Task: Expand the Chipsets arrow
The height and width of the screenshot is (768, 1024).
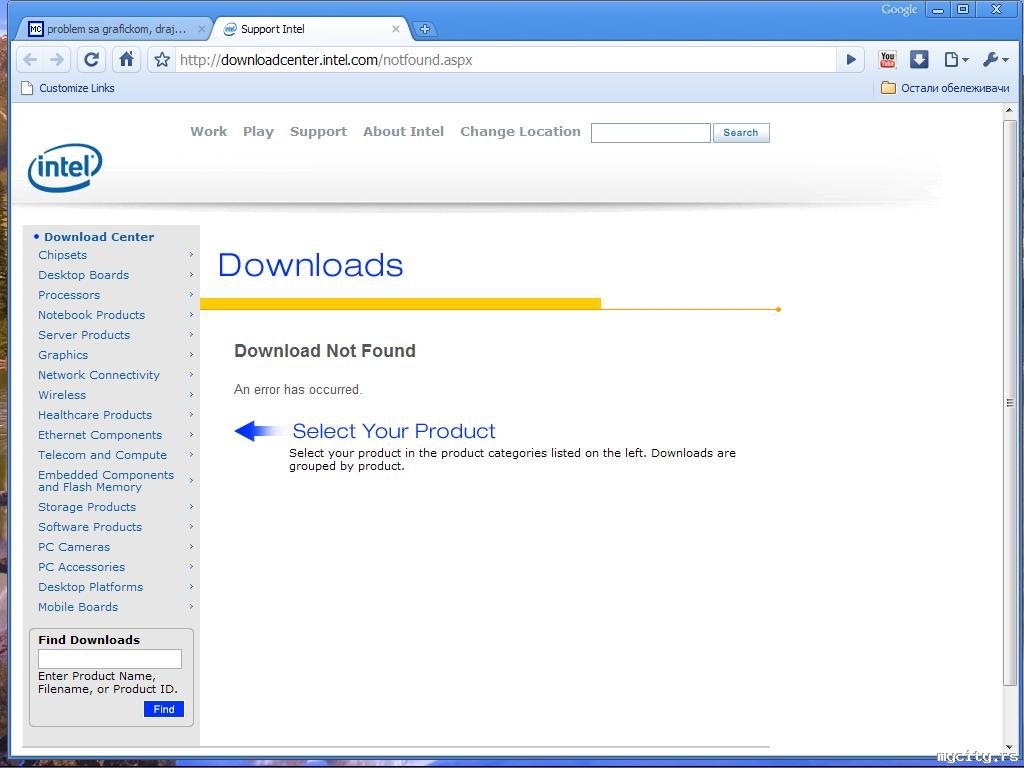Action: 191,255
